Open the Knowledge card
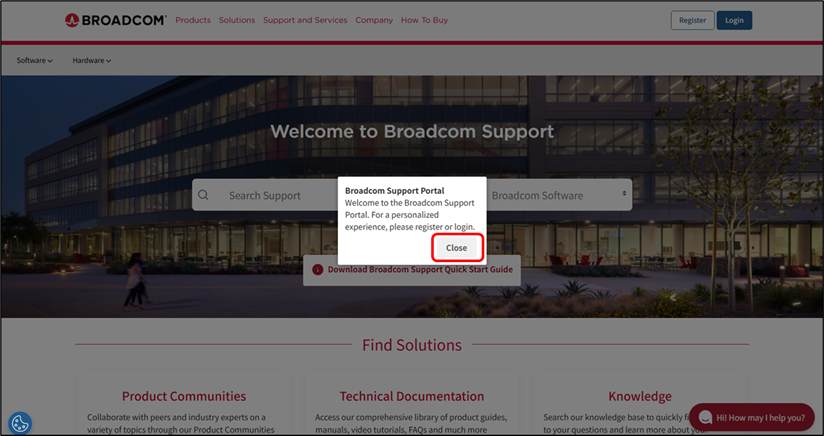The height and width of the screenshot is (436, 824). (x=640, y=404)
